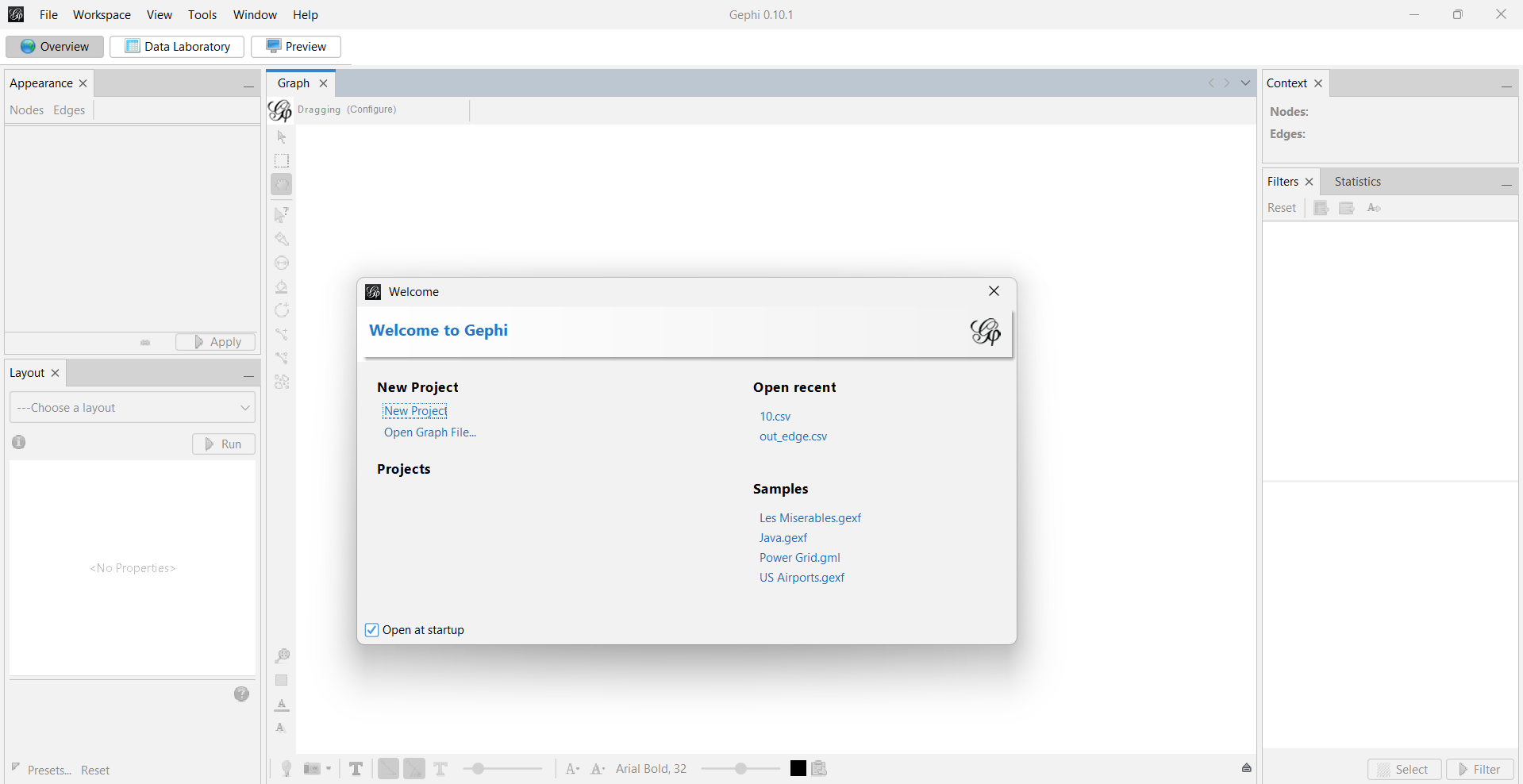This screenshot has height=784, width=1523.
Task: Click the rename filter icon
Action: [1374, 208]
